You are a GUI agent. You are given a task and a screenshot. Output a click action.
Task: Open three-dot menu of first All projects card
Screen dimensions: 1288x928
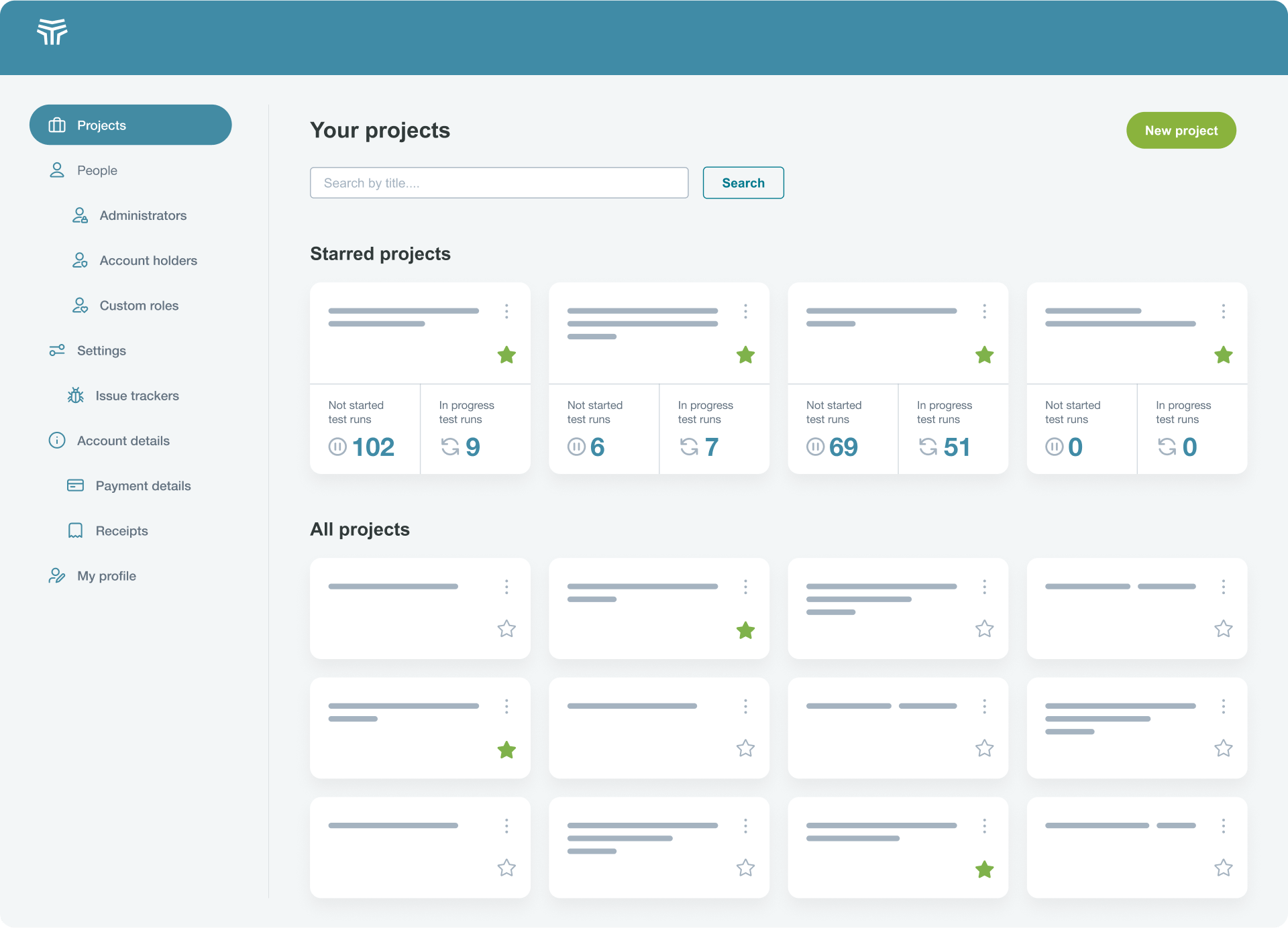(506, 587)
